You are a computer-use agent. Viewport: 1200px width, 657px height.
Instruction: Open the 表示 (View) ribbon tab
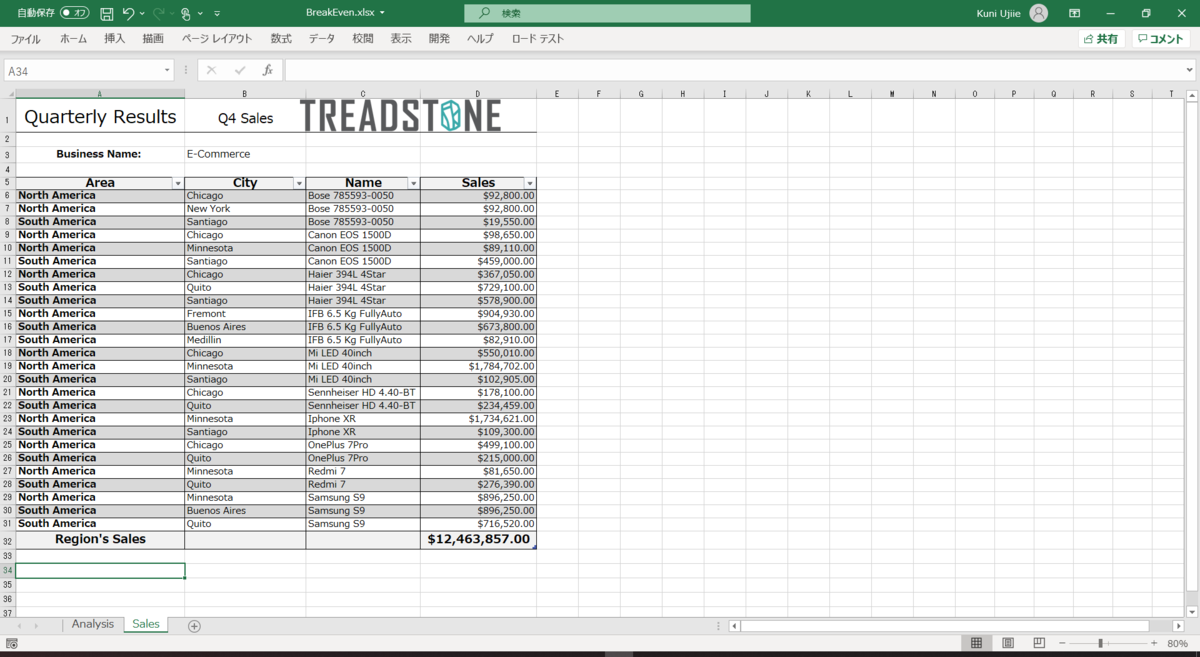401,39
